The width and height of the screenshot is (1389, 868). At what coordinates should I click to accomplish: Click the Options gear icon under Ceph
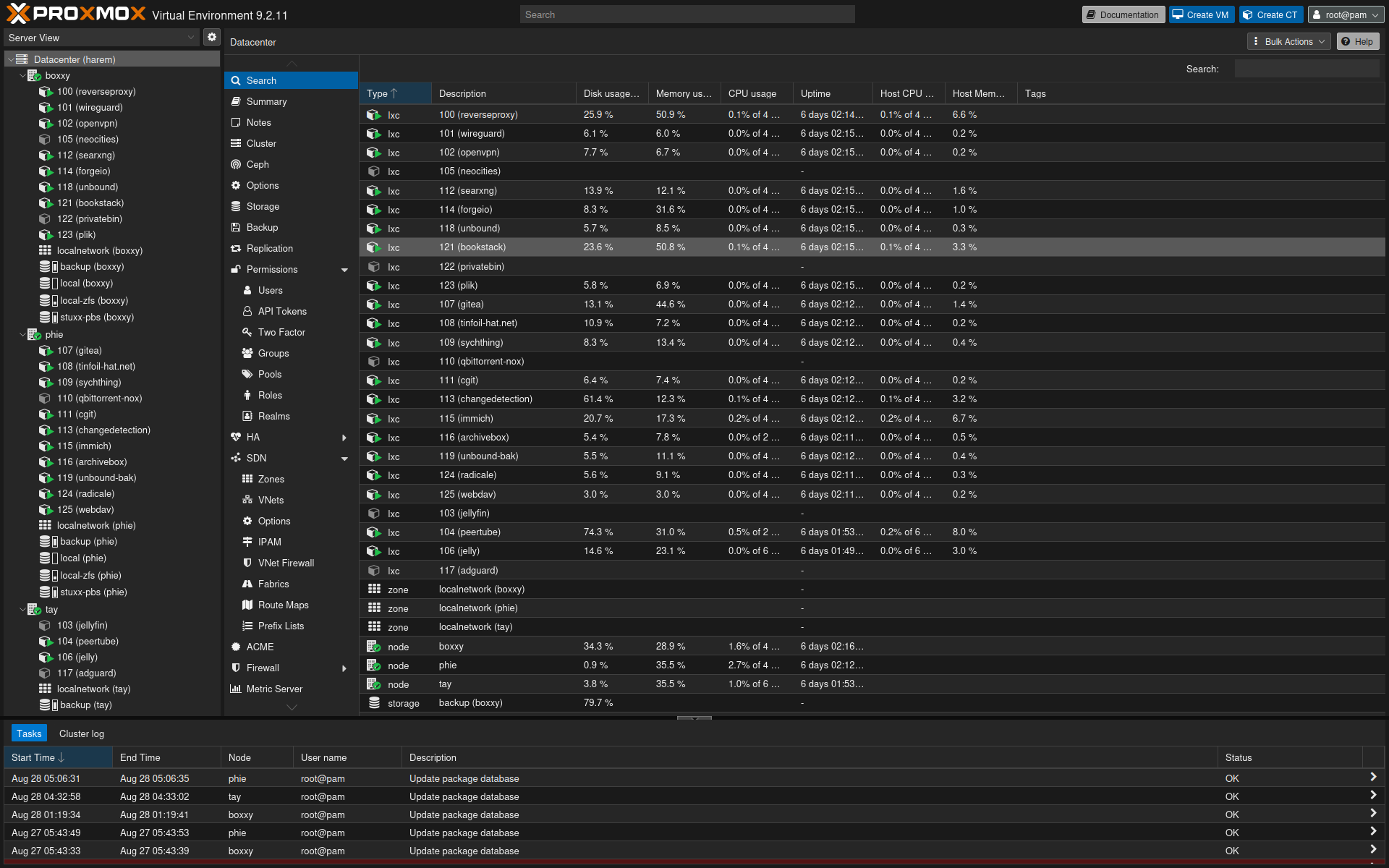click(x=236, y=185)
